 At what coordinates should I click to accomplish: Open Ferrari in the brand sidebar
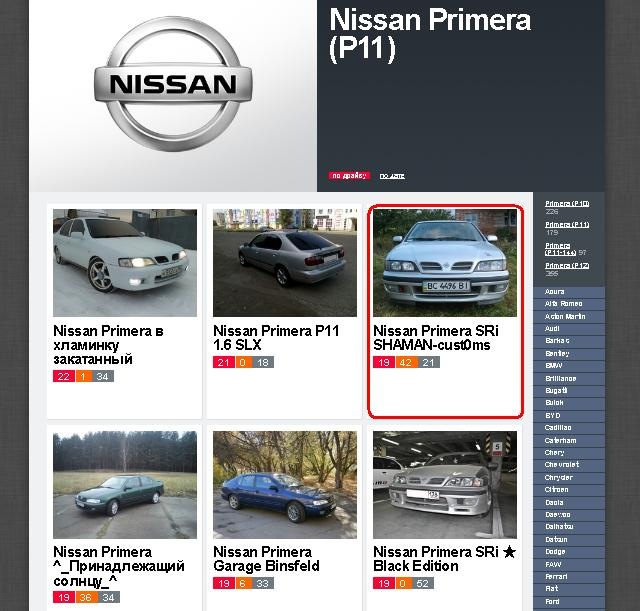[556, 577]
